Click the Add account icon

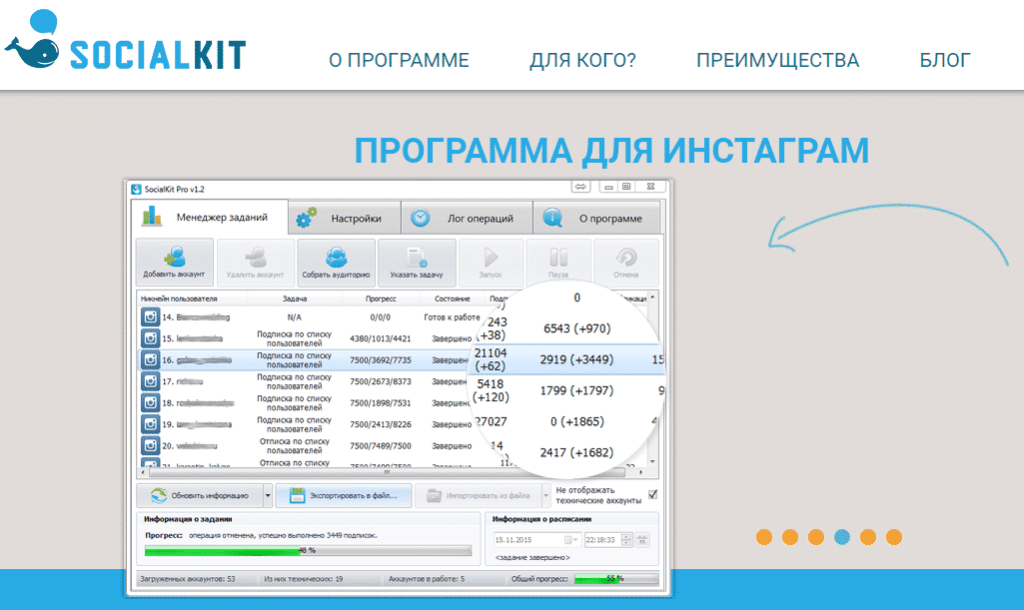pos(174,256)
